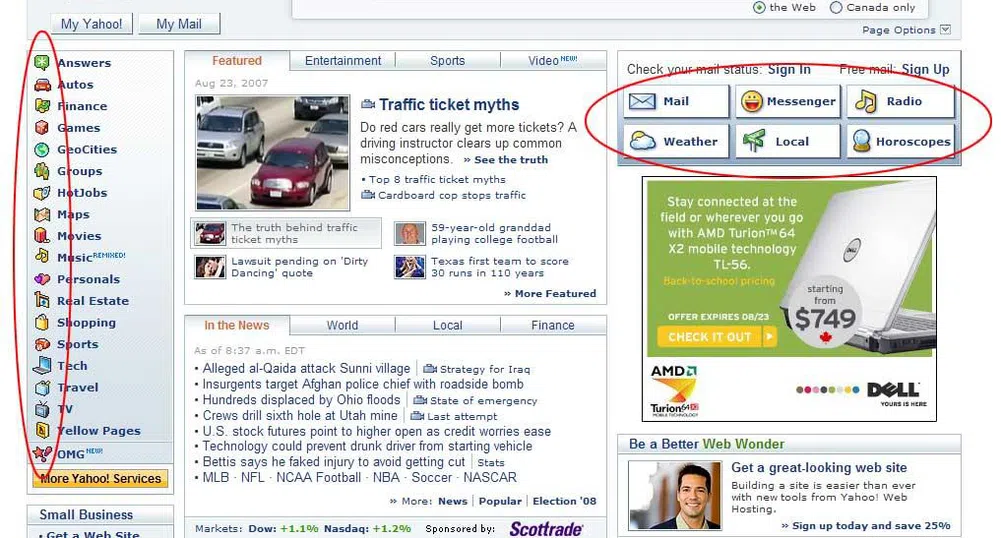The height and width of the screenshot is (538, 1001).
Task: Open the Personals heart icon
Action: pos(42,279)
